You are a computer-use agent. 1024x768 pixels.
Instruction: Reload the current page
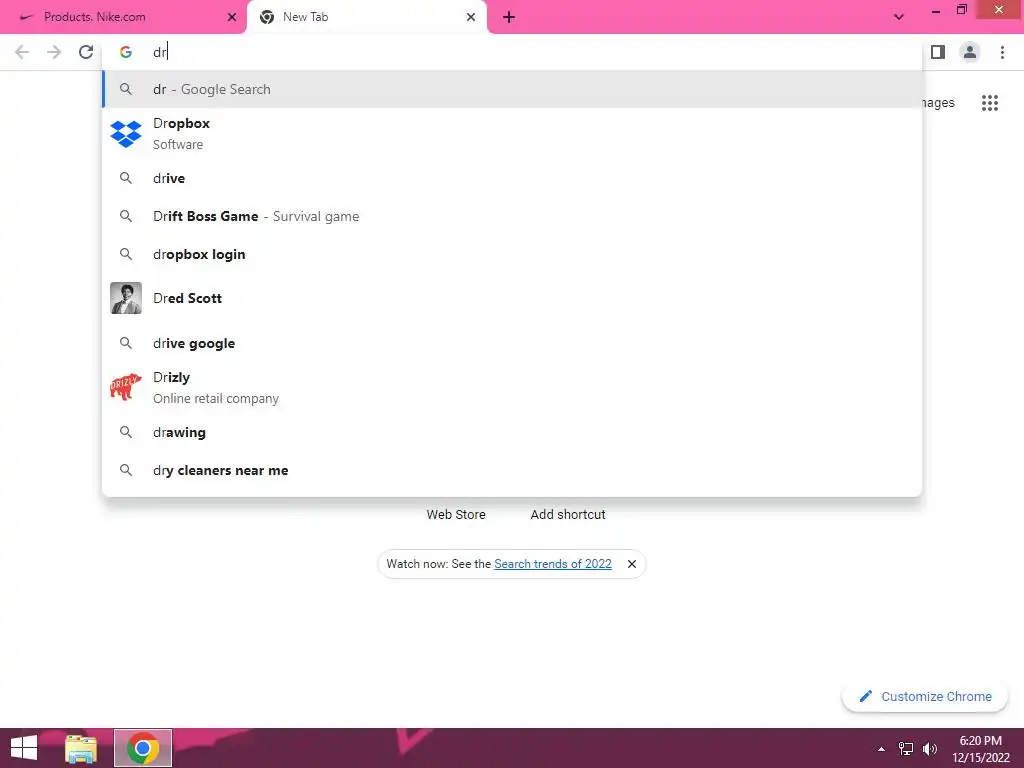[x=86, y=52]
